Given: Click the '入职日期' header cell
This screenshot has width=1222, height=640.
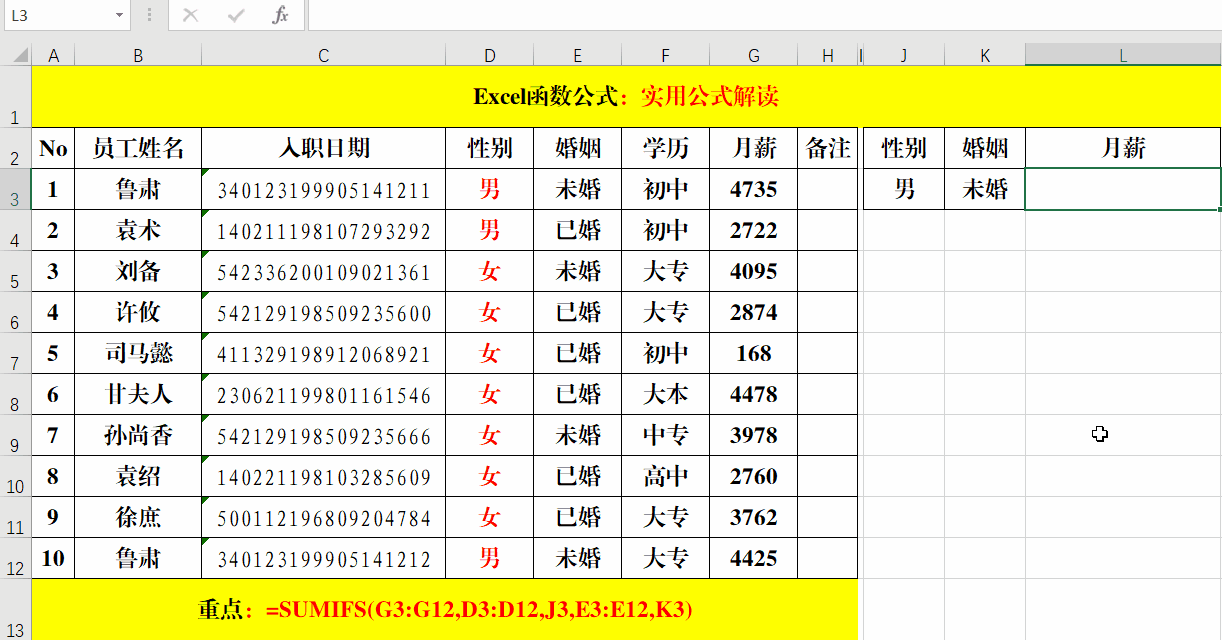Looking at the screenshot, I should 324,148.
